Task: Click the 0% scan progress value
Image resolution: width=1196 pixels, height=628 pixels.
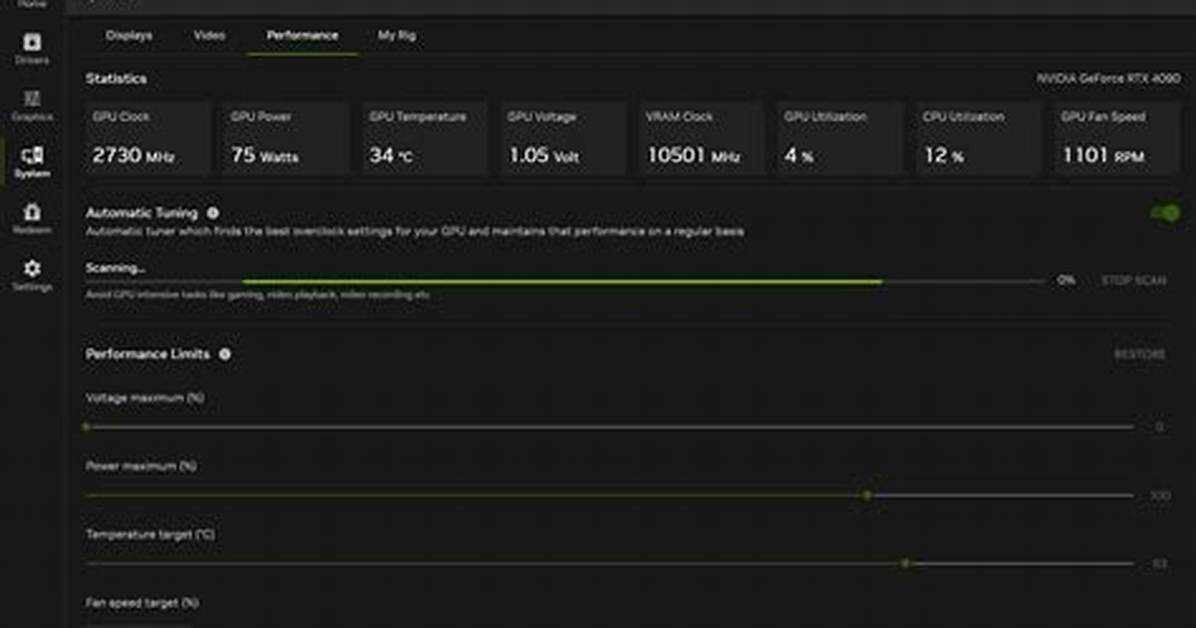Action: tap(1066, 280)
